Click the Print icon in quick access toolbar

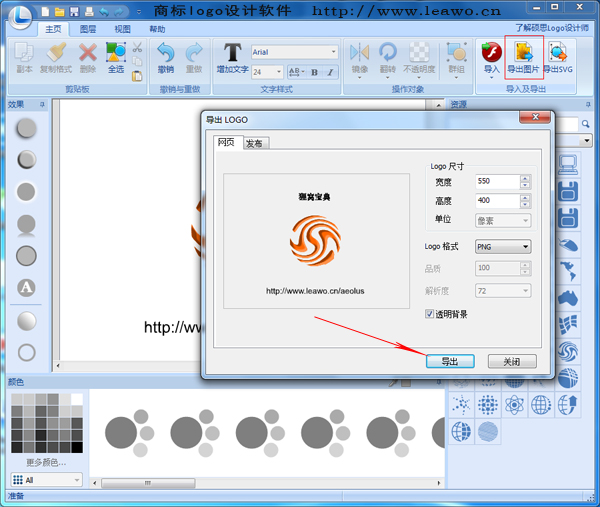point(89,11)
